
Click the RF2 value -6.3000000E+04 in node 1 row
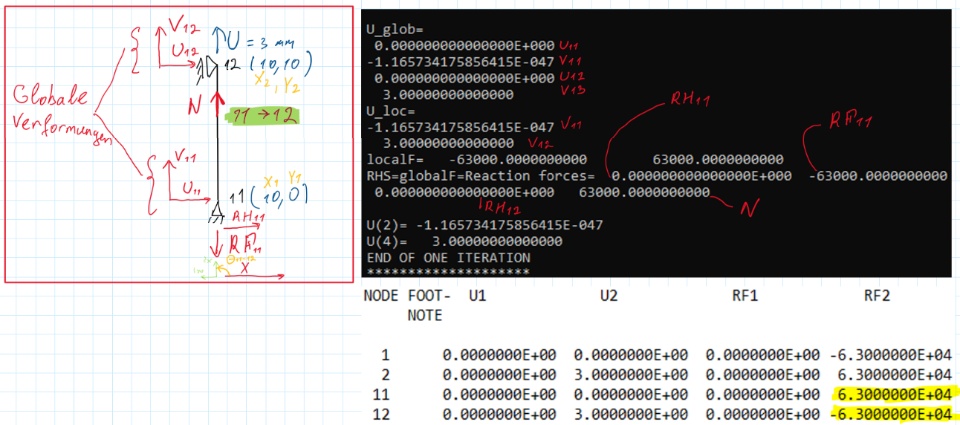tap(891, 355)
